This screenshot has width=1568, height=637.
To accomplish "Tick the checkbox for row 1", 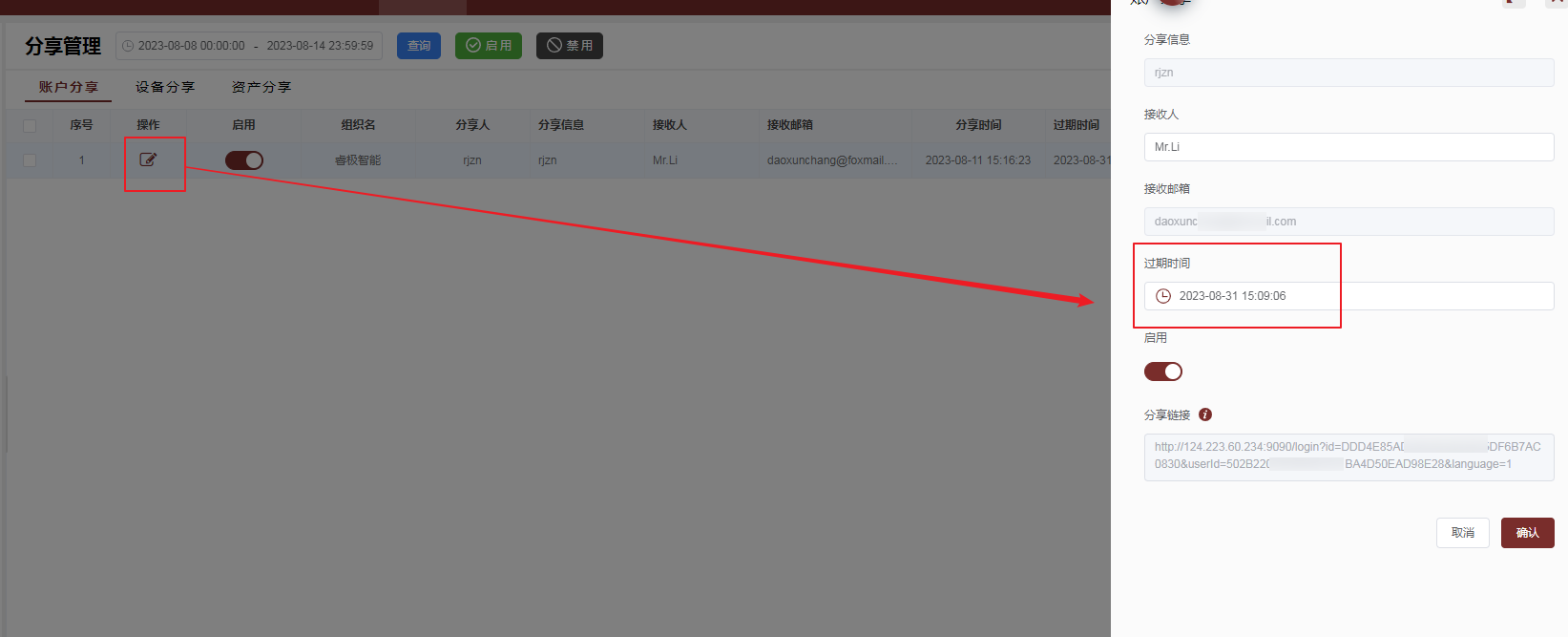I will (x=30, y=160).
